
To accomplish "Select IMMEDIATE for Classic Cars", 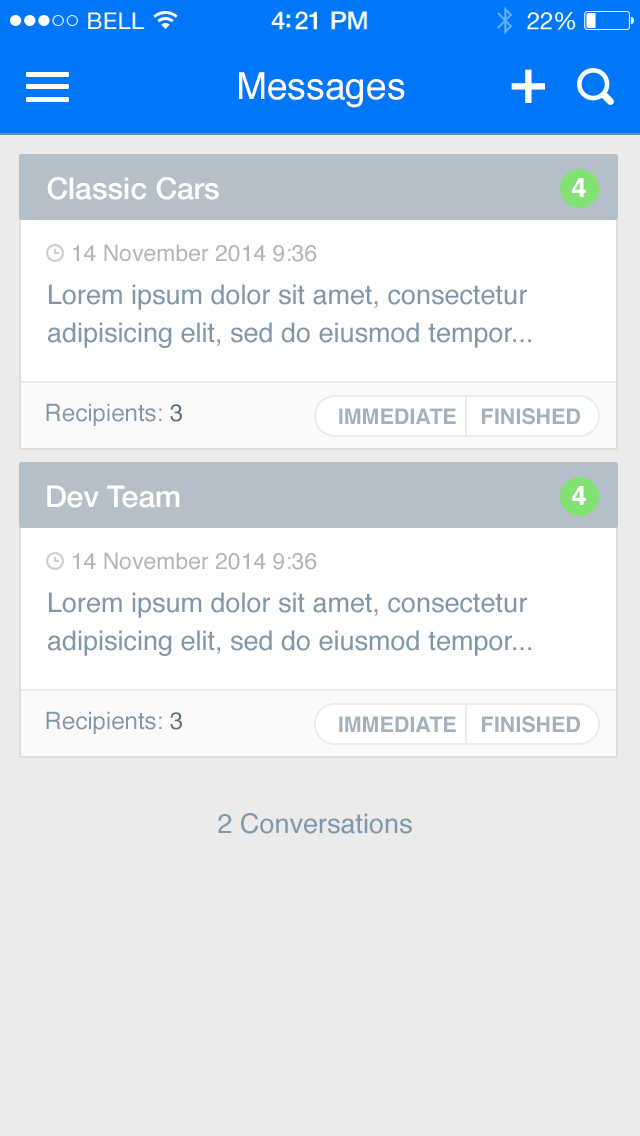I will click(x=396, y=417).
